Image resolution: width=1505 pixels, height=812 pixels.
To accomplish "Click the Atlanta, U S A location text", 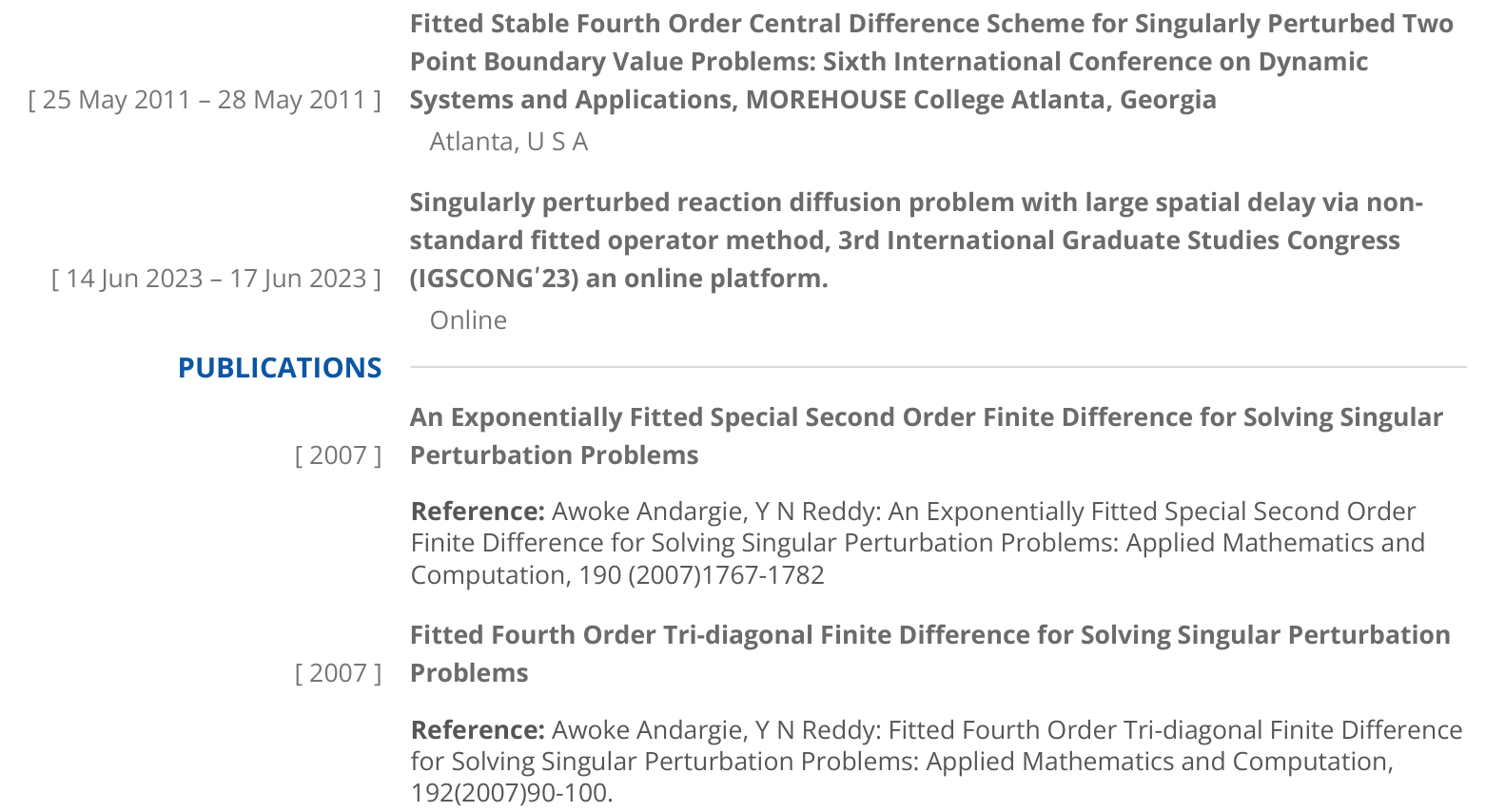I will pyautogui.click(x=509, y=142).
